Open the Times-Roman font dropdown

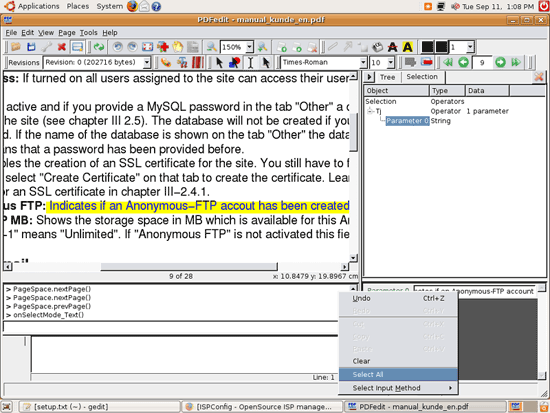click(x=363, y=63)
